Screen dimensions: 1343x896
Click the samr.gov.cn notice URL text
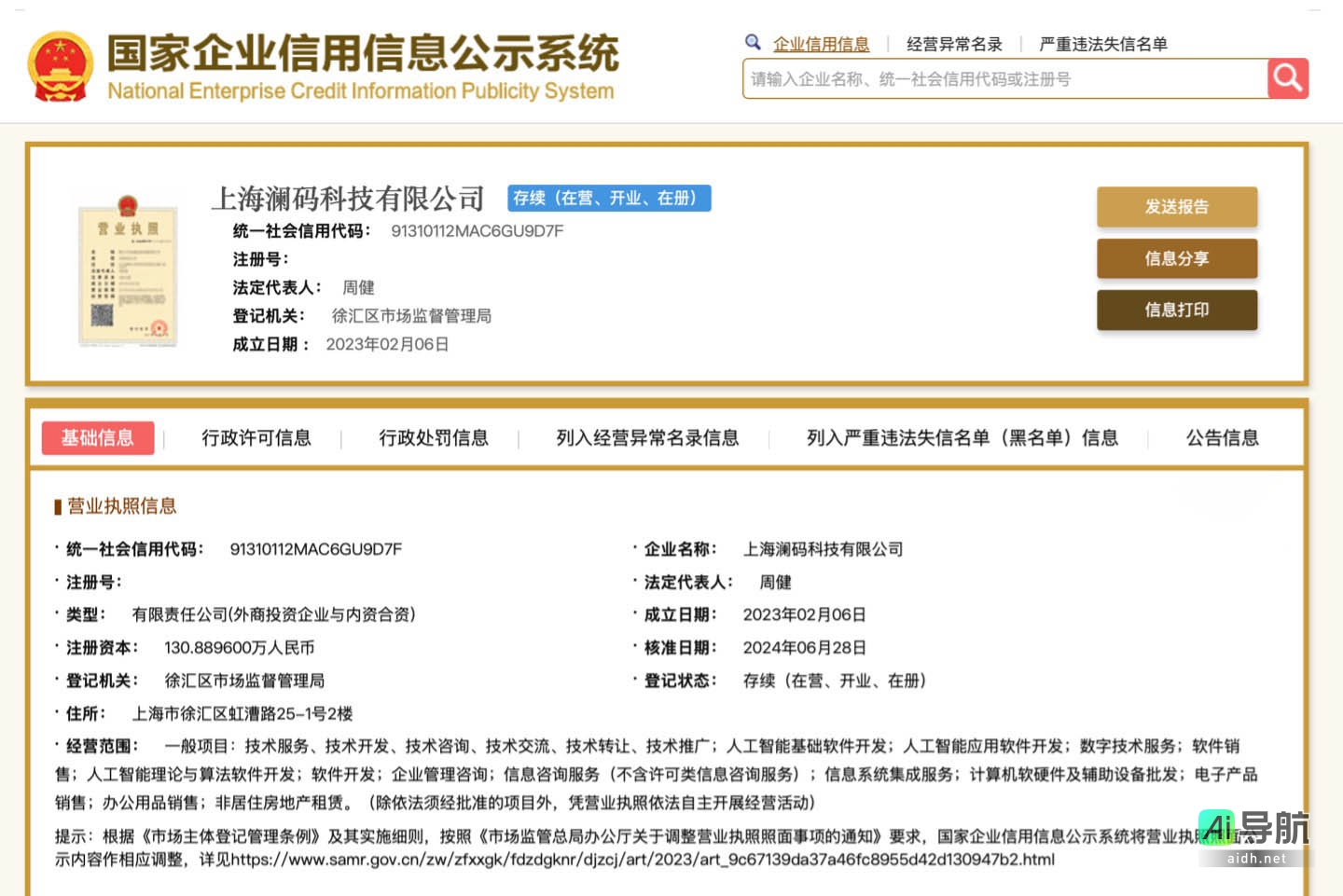pos(643,859)
